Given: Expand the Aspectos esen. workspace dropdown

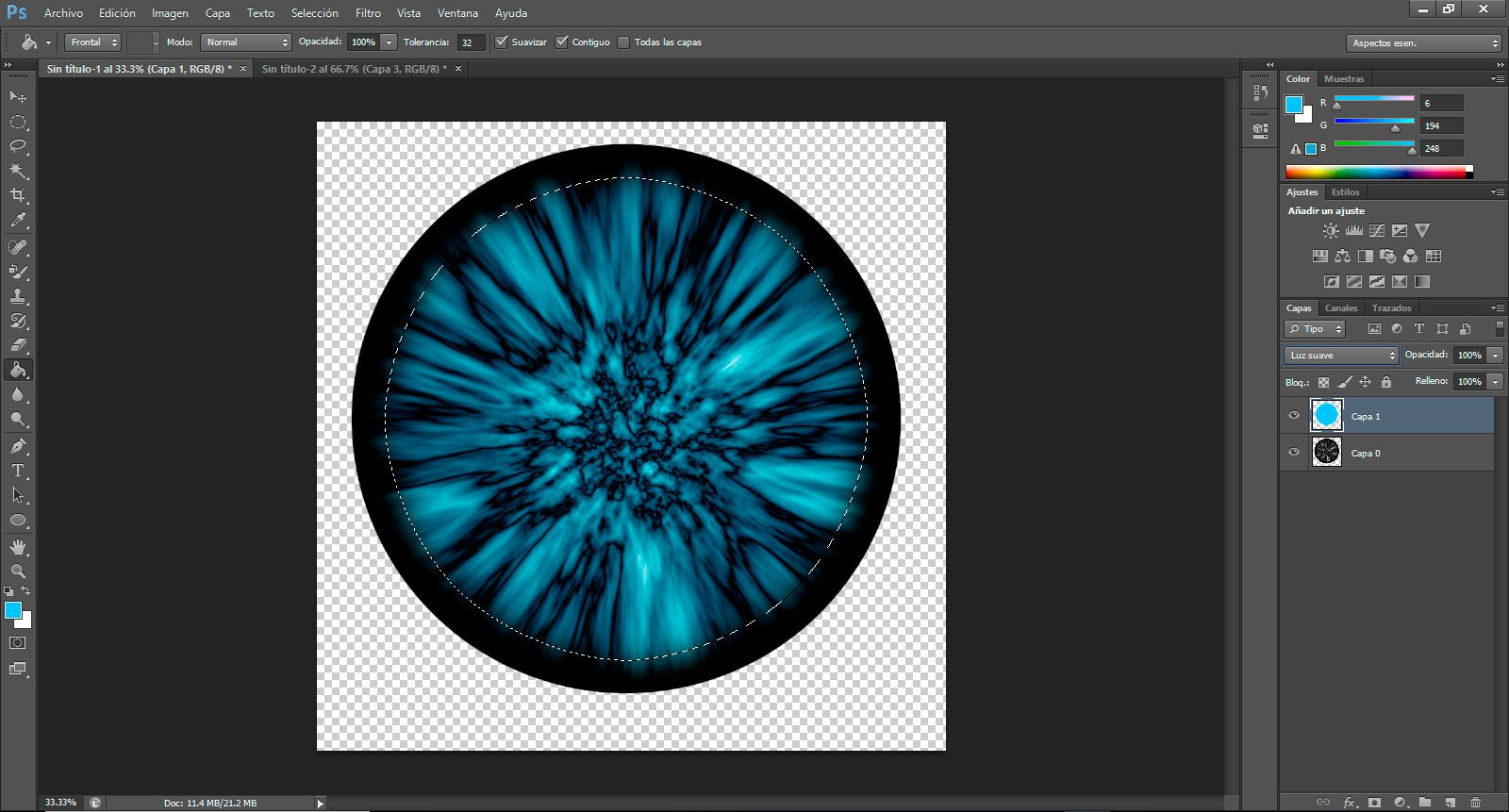Looking at the screenshot, I should pos(1423,43).
